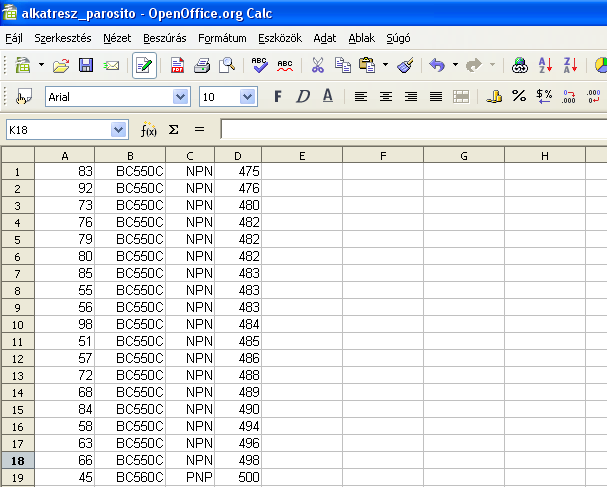The width and height of the screenshot is (607, 487).
Task: Open the Undo history dropdown arrow
Action: pyautogui.click(x=456, y=65)
